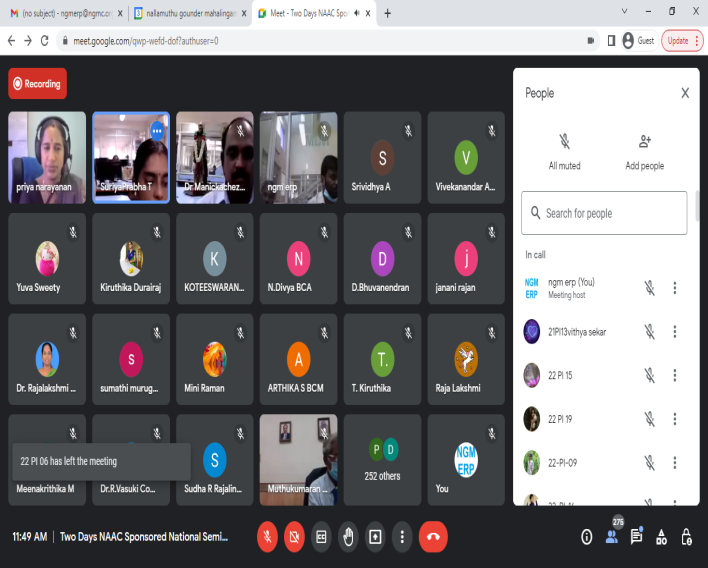
Task: Click Add people in People panel
Action: 644,151
